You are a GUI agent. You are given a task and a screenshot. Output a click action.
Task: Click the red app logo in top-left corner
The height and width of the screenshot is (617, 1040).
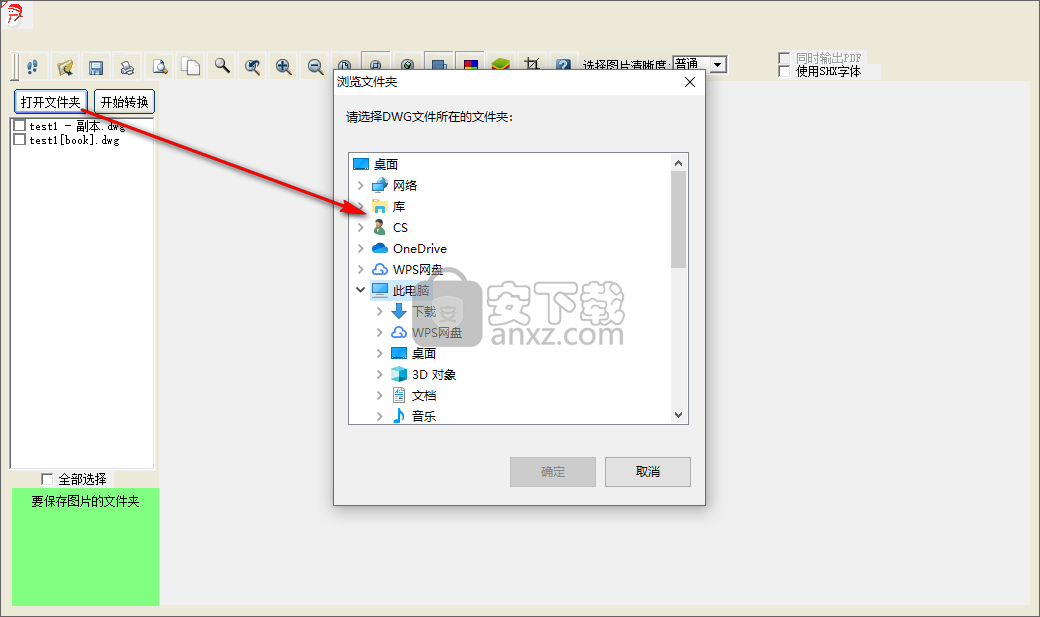click(x=14, y=13)
